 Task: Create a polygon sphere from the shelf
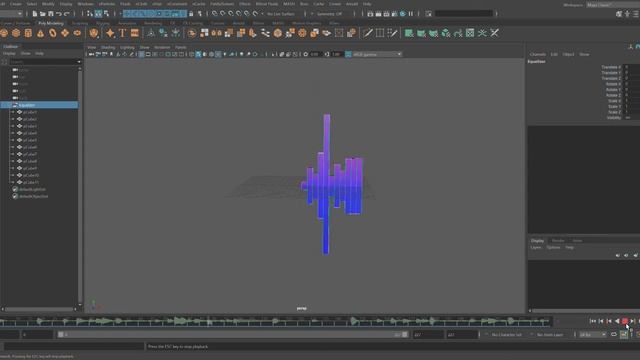click(4, 33)
